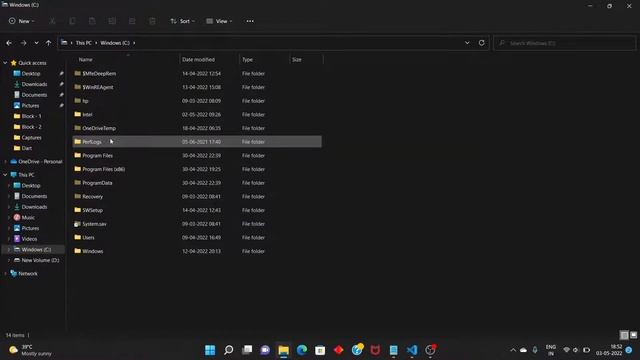
Task: Show hidden system tray icons
Action: (x=513, y=350)
